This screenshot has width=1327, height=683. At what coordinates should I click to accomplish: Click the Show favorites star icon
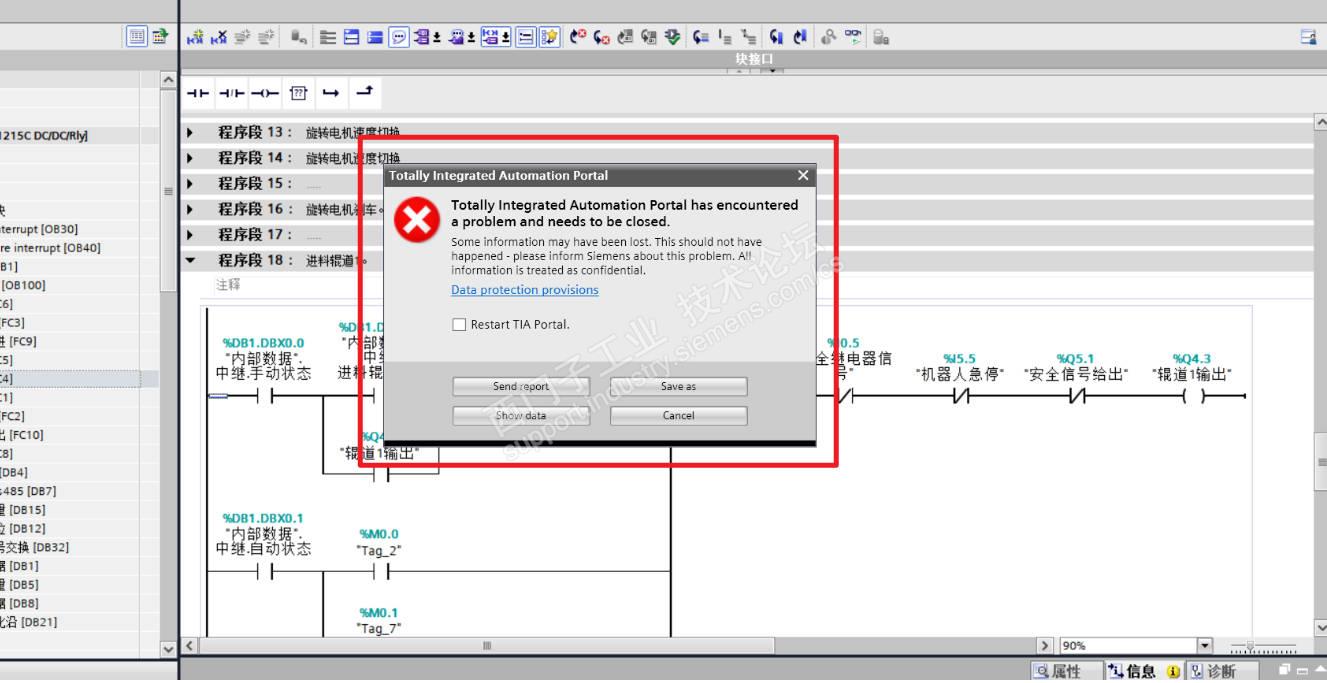click(x=550, y=37)
